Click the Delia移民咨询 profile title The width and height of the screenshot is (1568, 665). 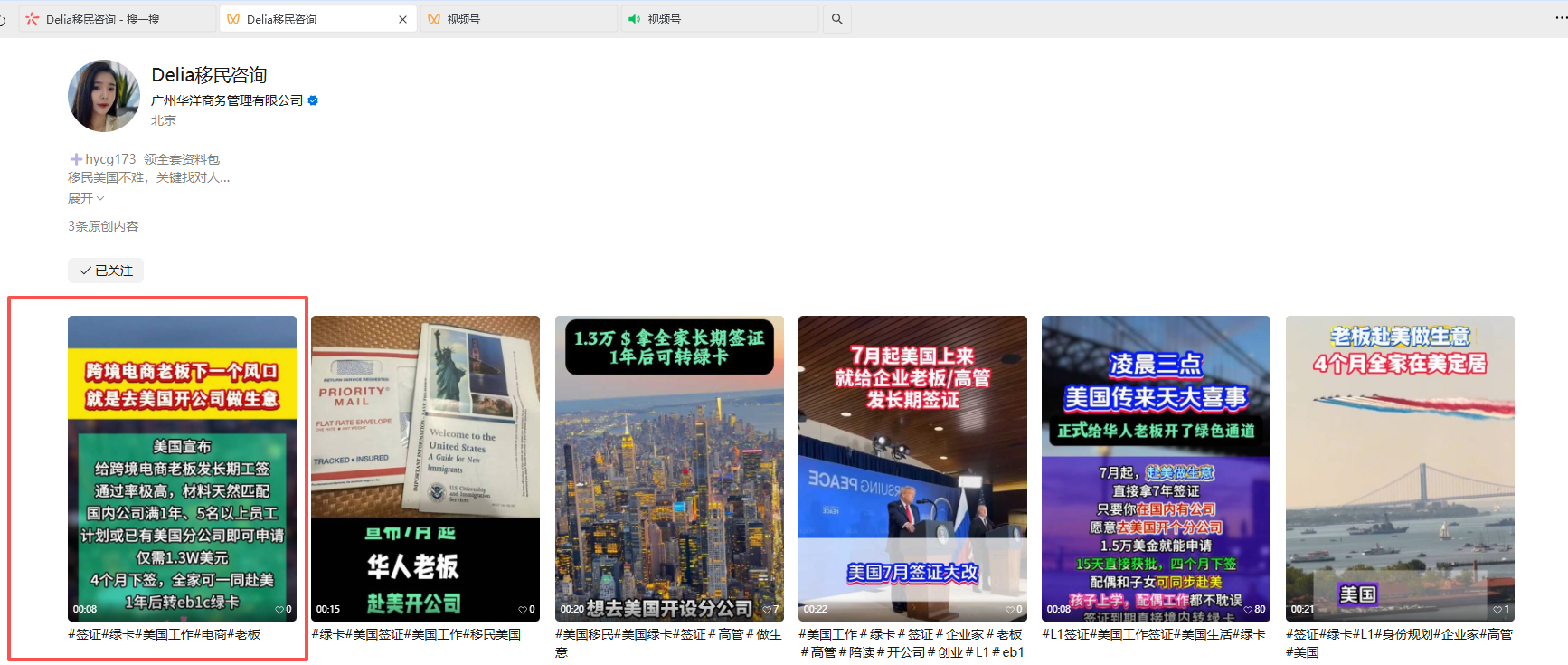click(x=209, y=75)
